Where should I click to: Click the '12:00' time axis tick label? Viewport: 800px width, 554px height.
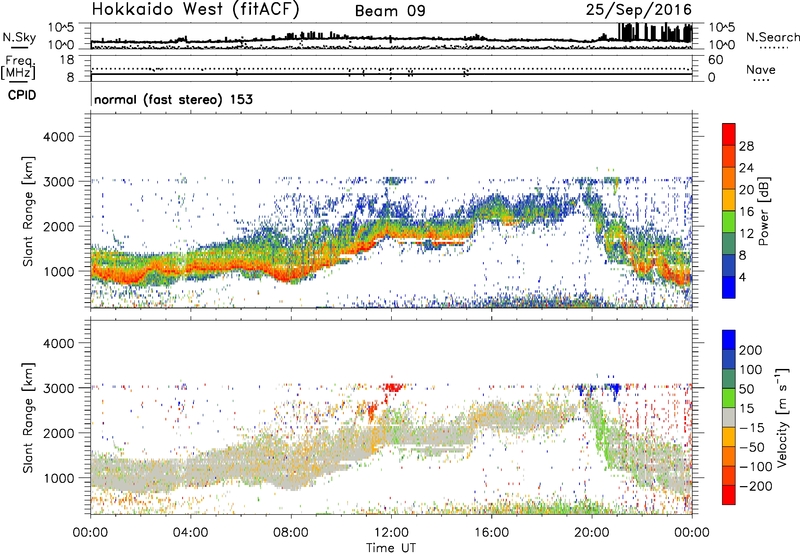click(391, 533)
